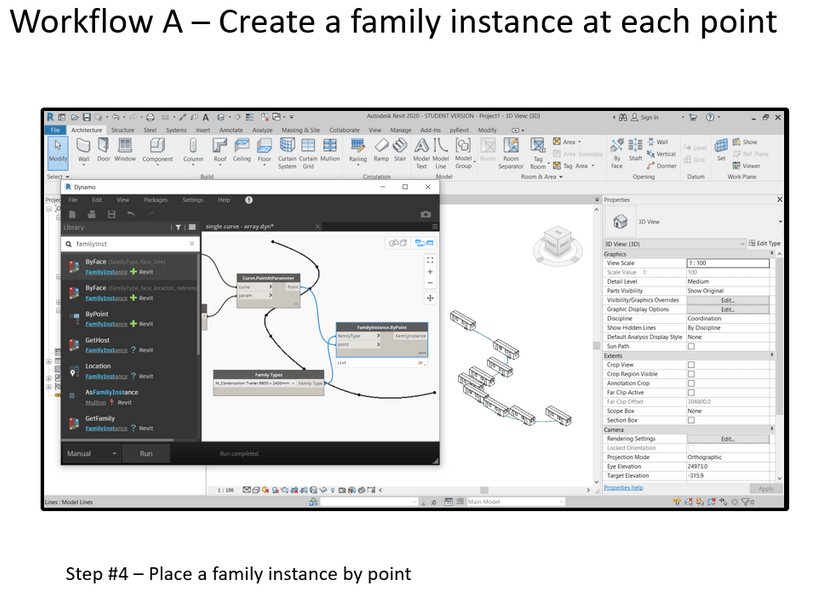Screen dimensions: 818x593
Task: Open the Manual run mode dropdown
Action: (x=91, y=453)
